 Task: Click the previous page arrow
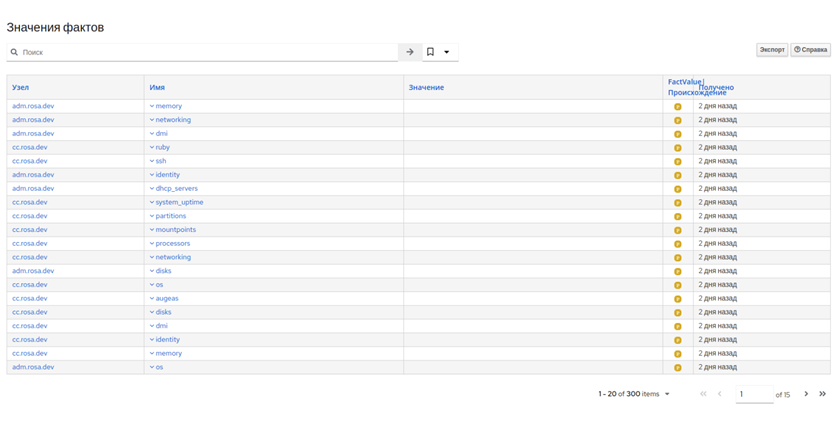(x=720, y=394)
